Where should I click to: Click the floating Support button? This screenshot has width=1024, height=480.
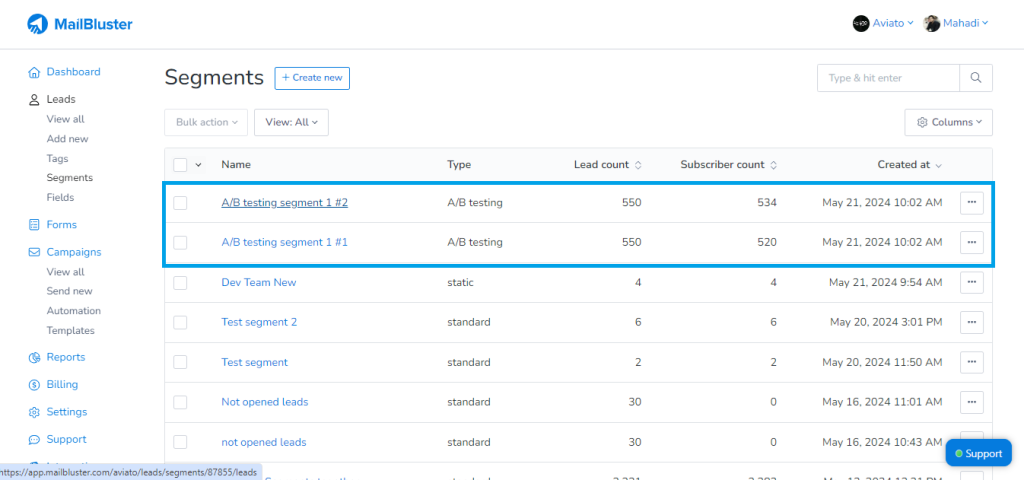(x=978, y=453)
